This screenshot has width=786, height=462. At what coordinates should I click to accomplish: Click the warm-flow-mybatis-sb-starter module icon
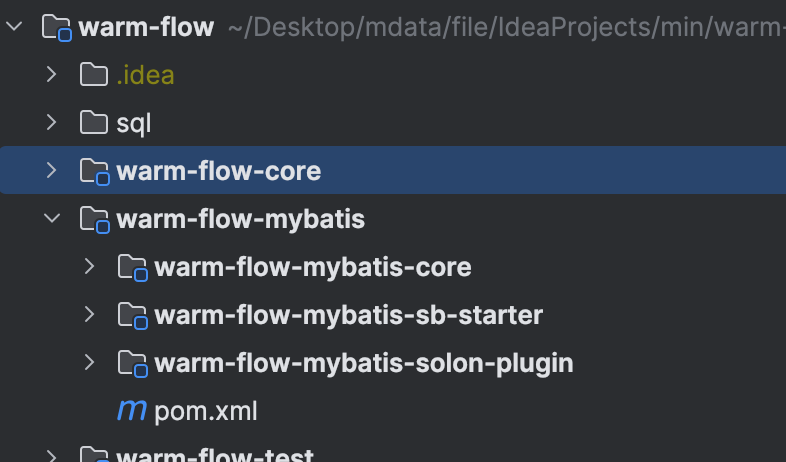point(133,316)
